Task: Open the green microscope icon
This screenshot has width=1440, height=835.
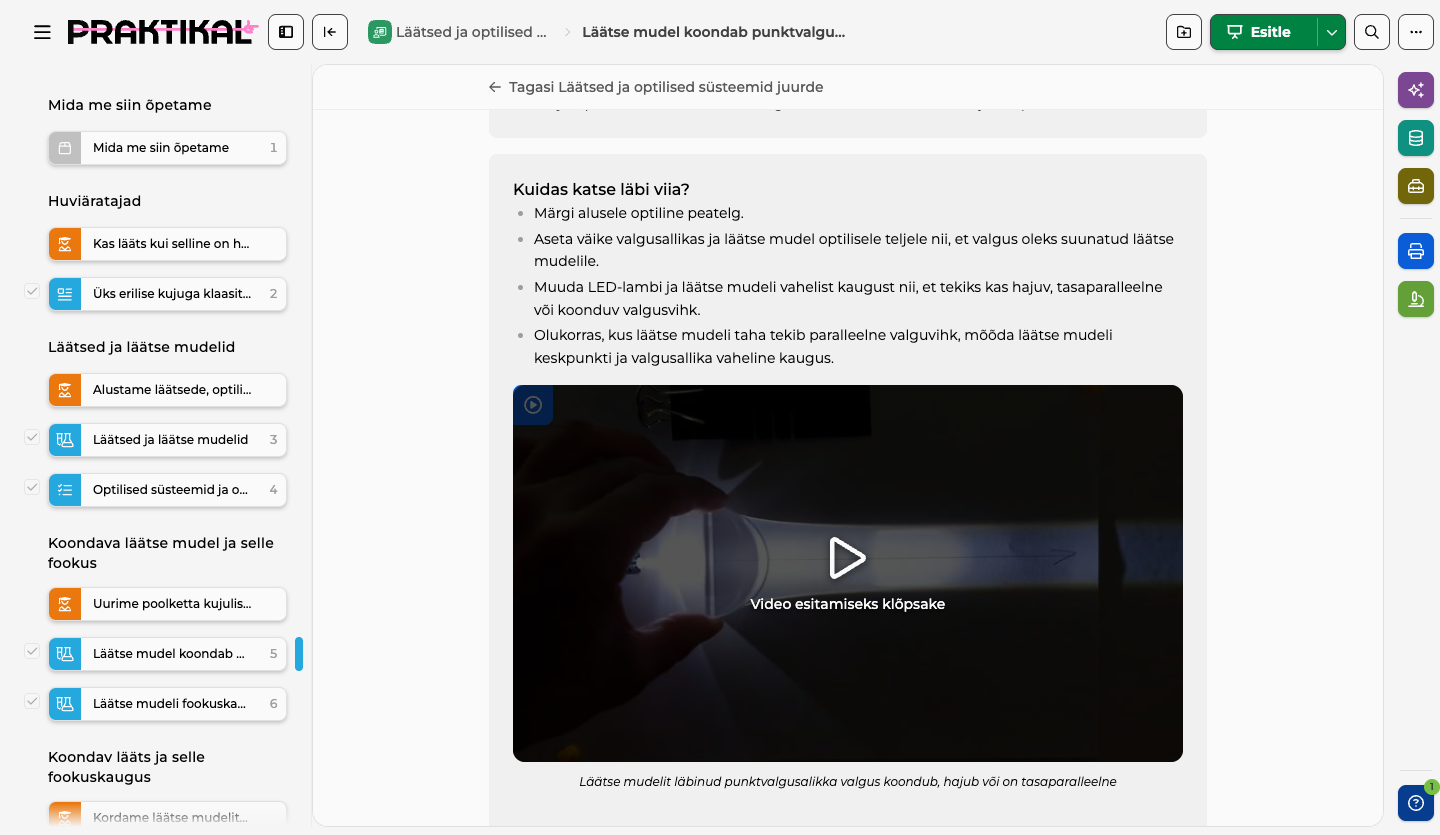Action: click(x=1416, y=299)
